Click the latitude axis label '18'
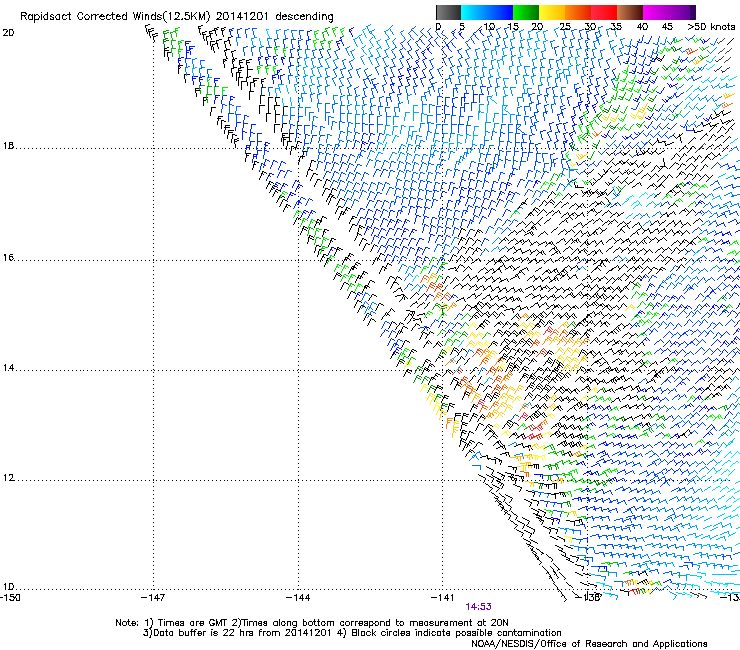 8,146
